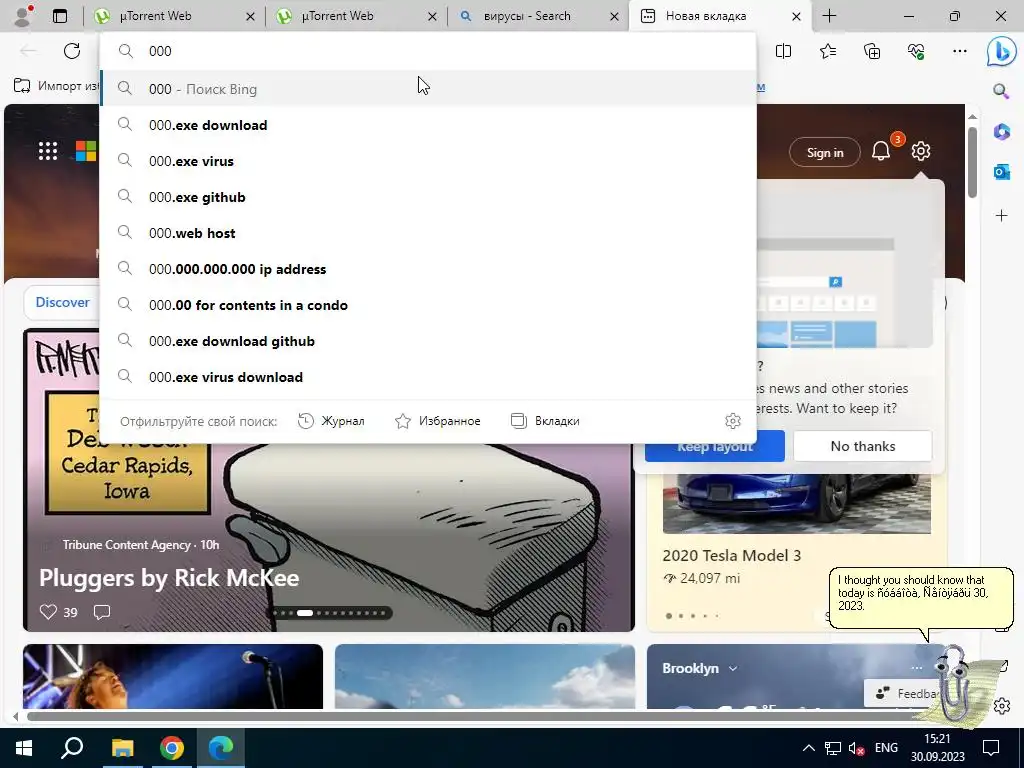Choose the 000.web host suggestion

click(x=428, y=232)
